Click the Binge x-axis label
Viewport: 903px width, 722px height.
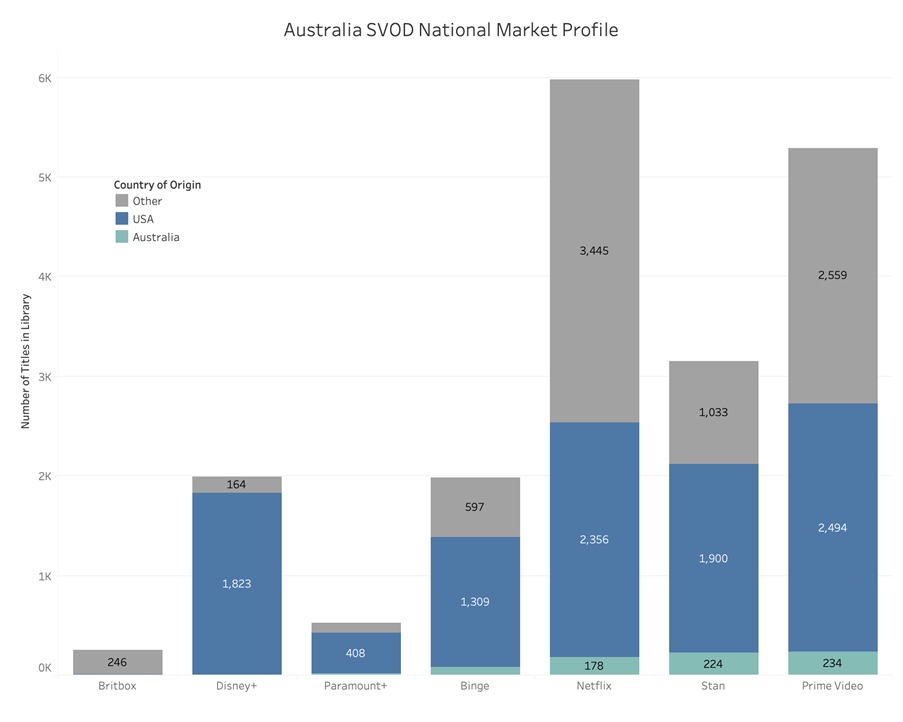(475, 686)
